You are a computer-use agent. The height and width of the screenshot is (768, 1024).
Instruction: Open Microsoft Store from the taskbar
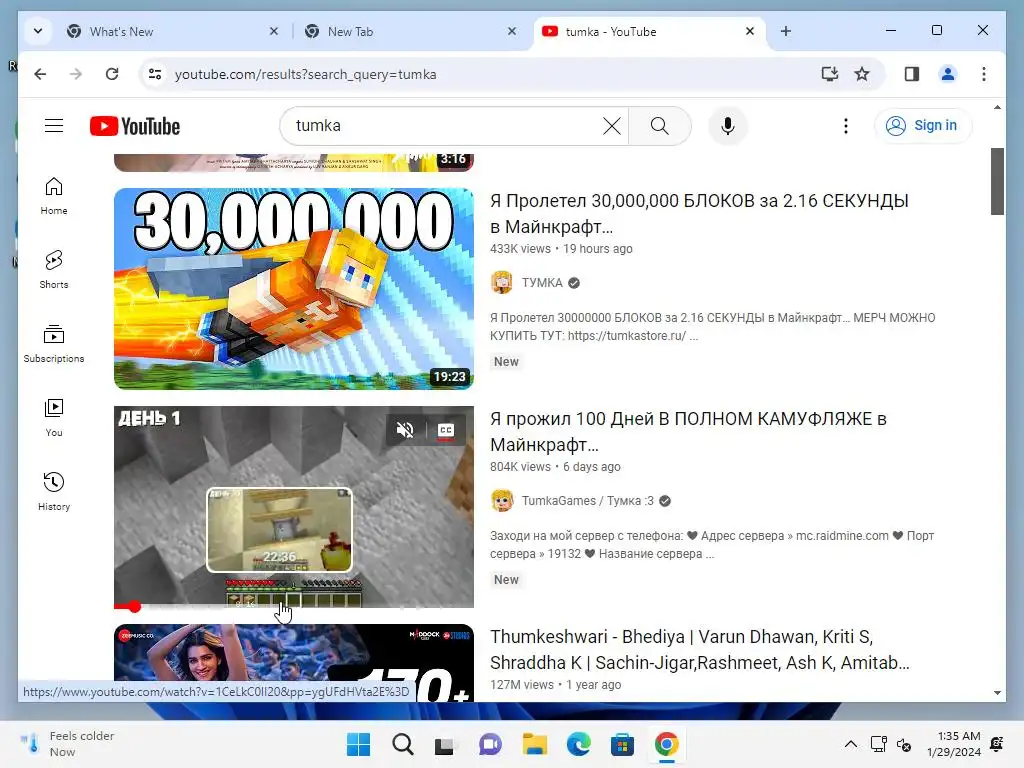tap(622, 744)
